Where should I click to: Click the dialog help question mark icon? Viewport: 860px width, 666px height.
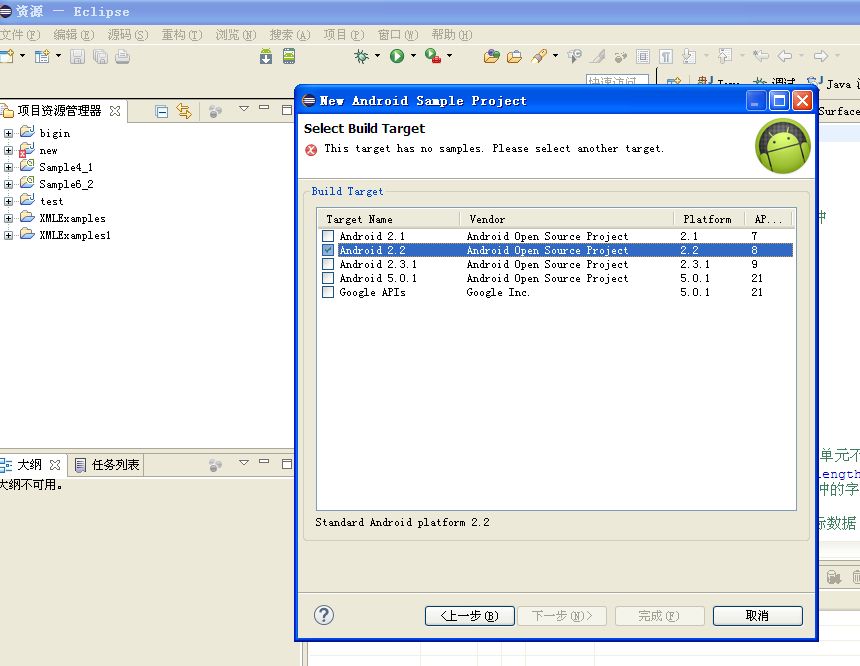click(324, 615)
